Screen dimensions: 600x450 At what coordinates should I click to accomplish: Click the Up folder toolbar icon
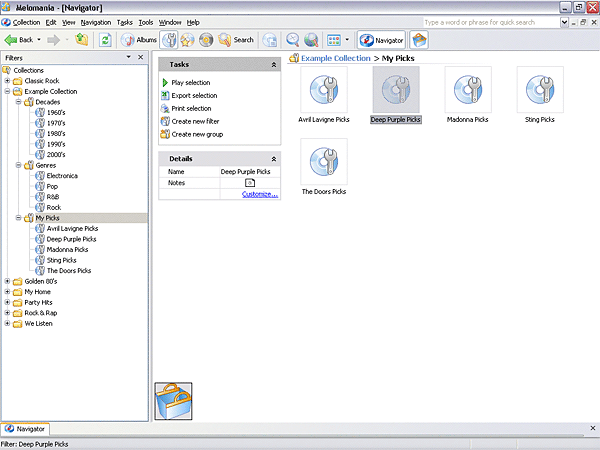pos(82,39)
